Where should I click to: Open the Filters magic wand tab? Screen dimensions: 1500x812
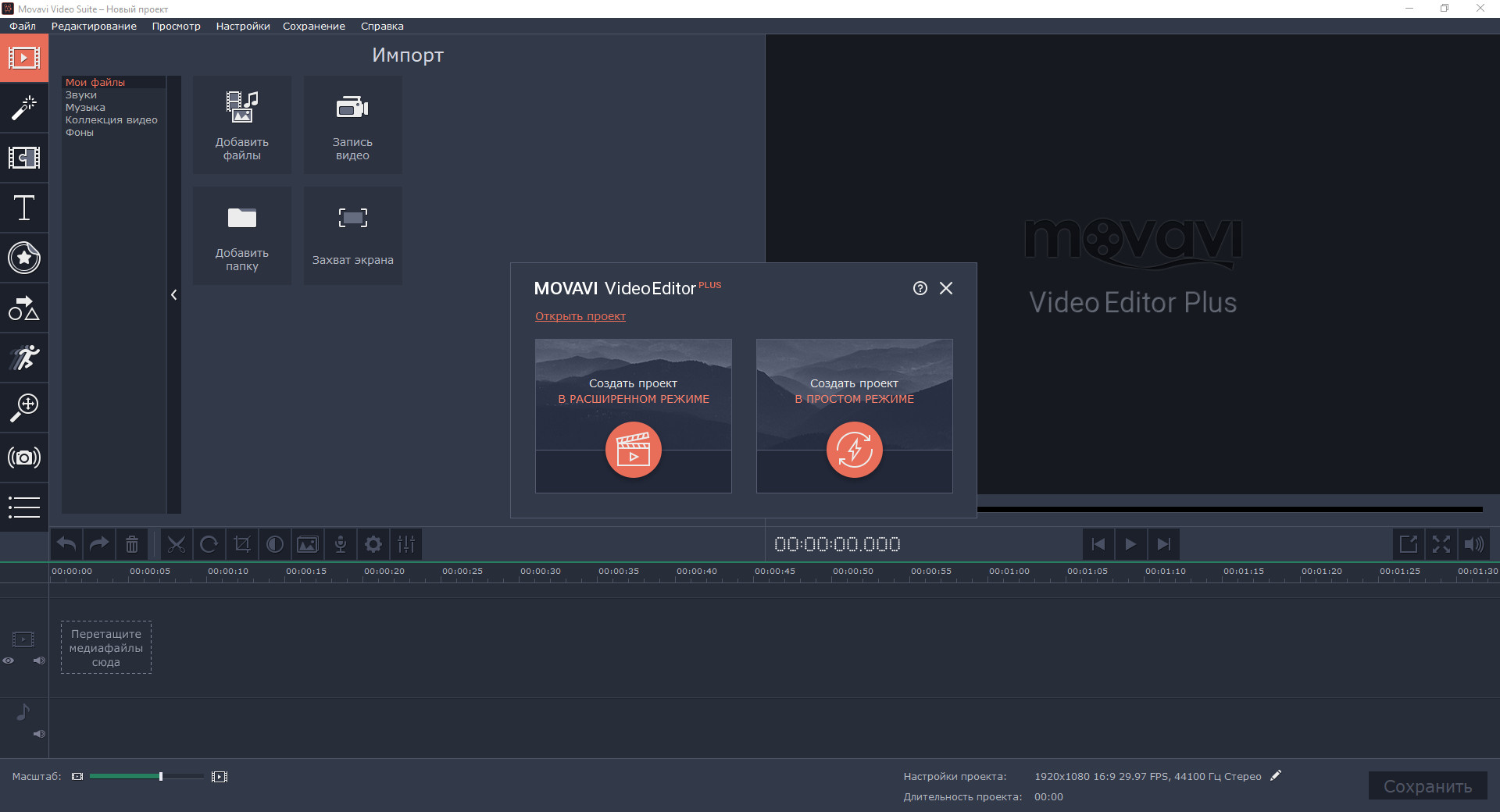[24, 108]
